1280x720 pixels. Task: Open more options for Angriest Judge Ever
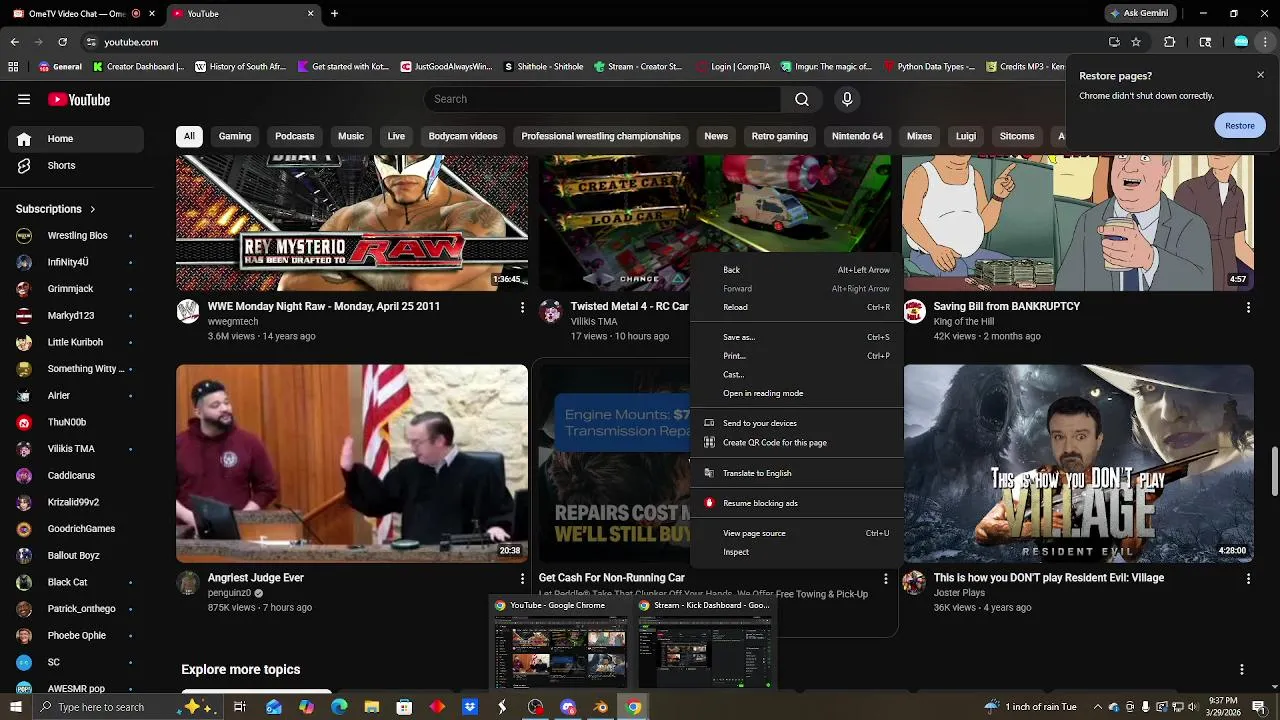522,579
